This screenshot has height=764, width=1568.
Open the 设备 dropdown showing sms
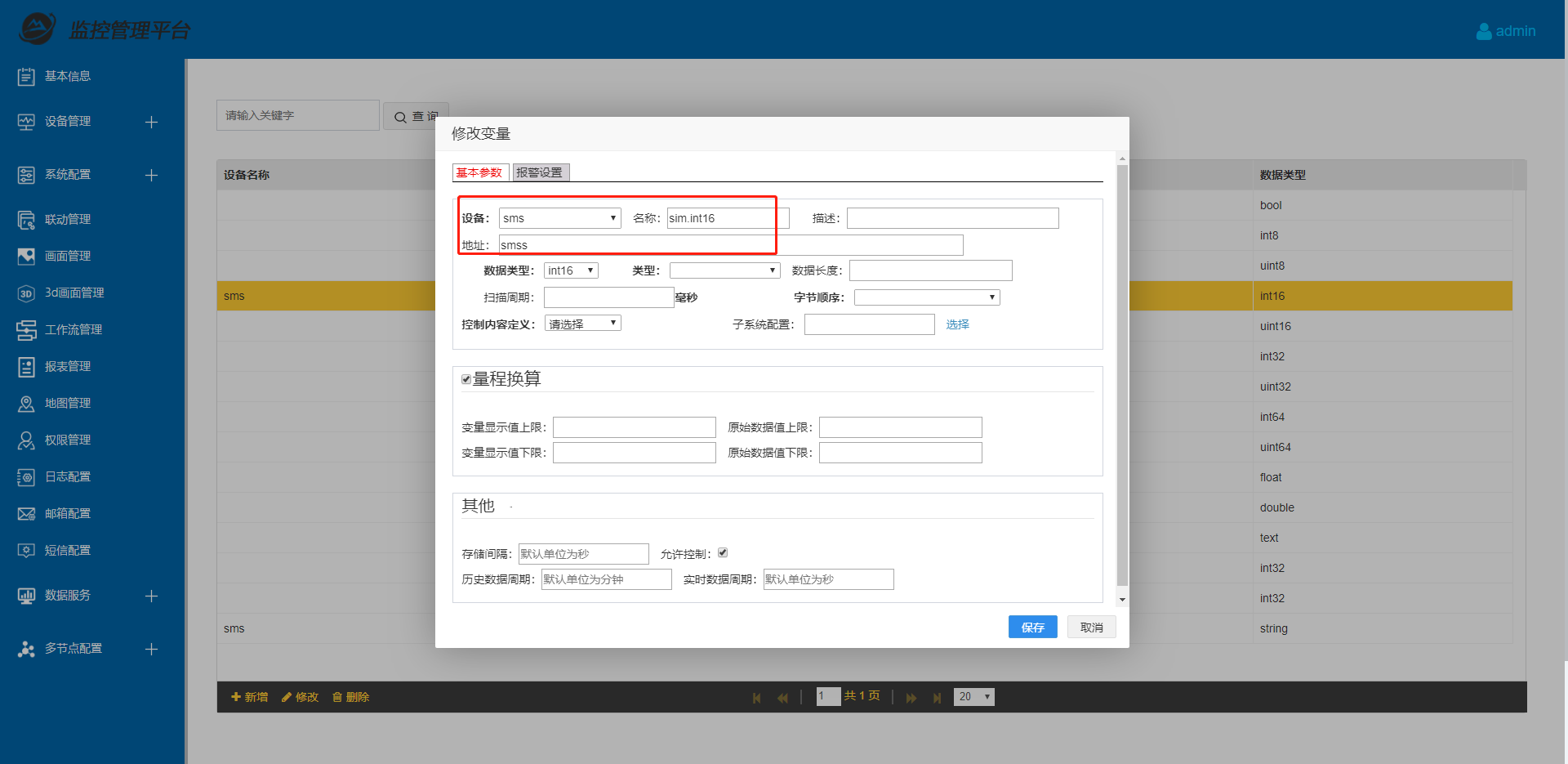tap(560, 218)
